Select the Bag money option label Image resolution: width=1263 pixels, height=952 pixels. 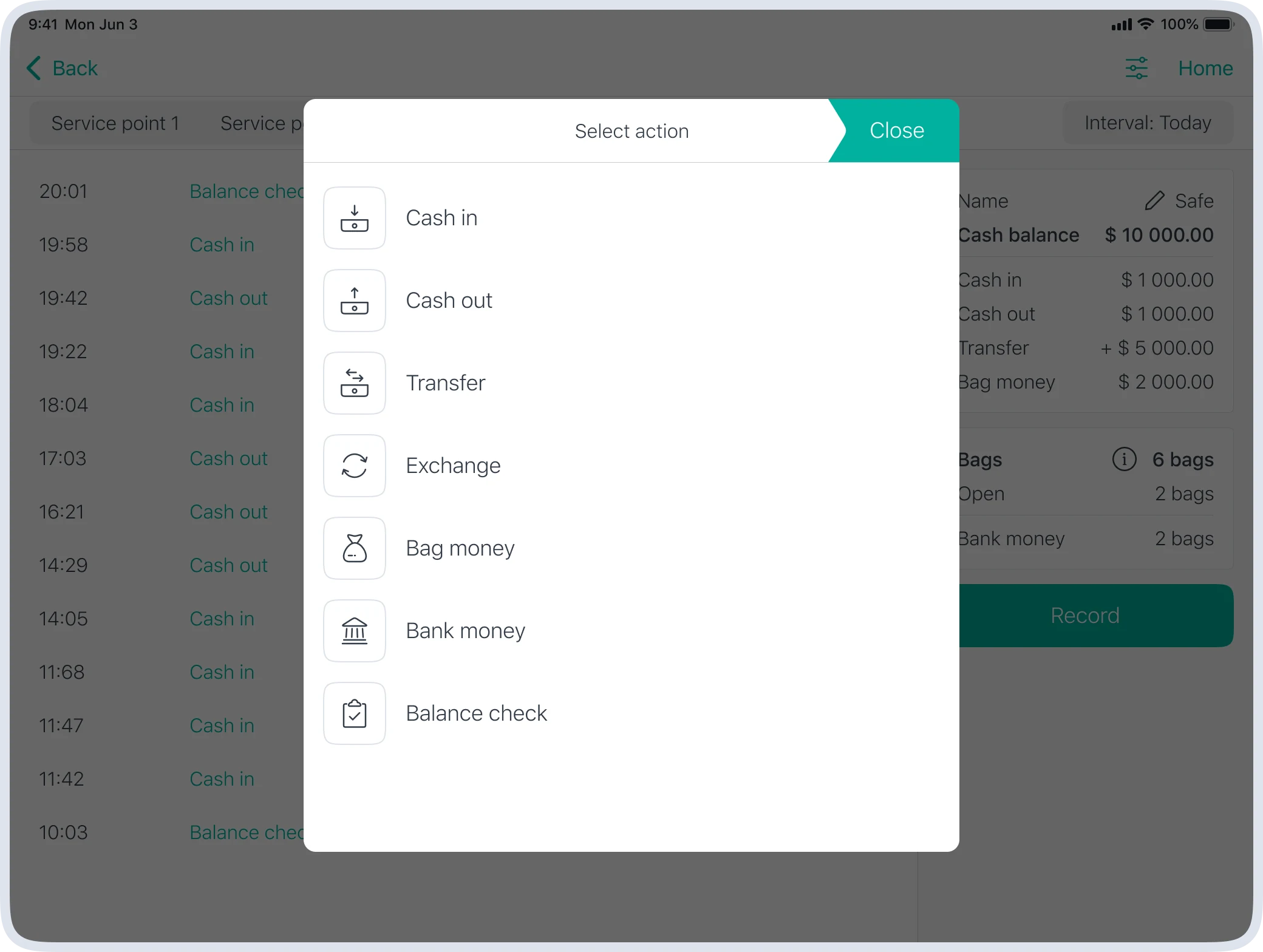[460, 548]
